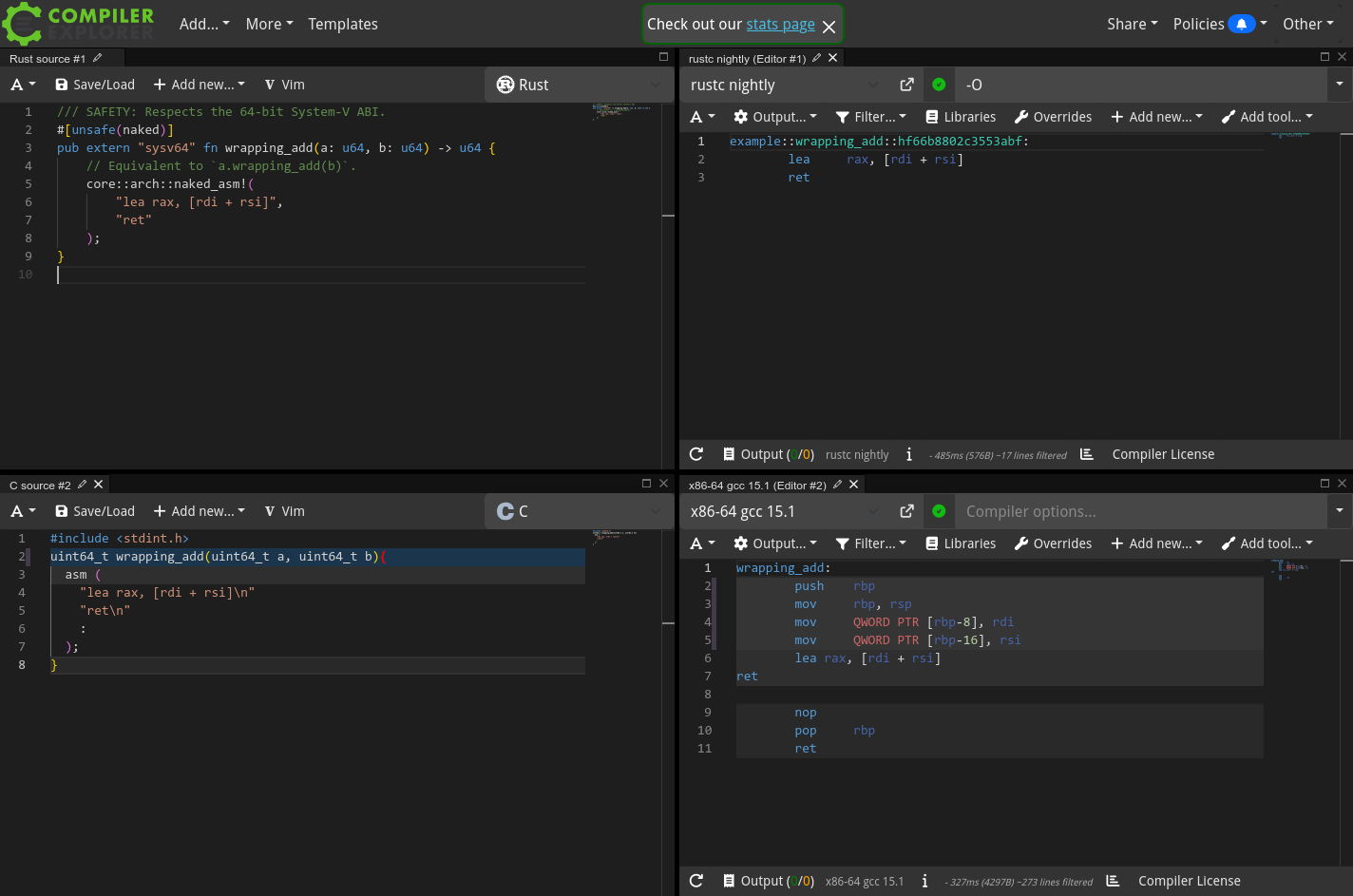Open the rustc nightly compiler selector
1353x896 pixels.
tap(785, 85)
